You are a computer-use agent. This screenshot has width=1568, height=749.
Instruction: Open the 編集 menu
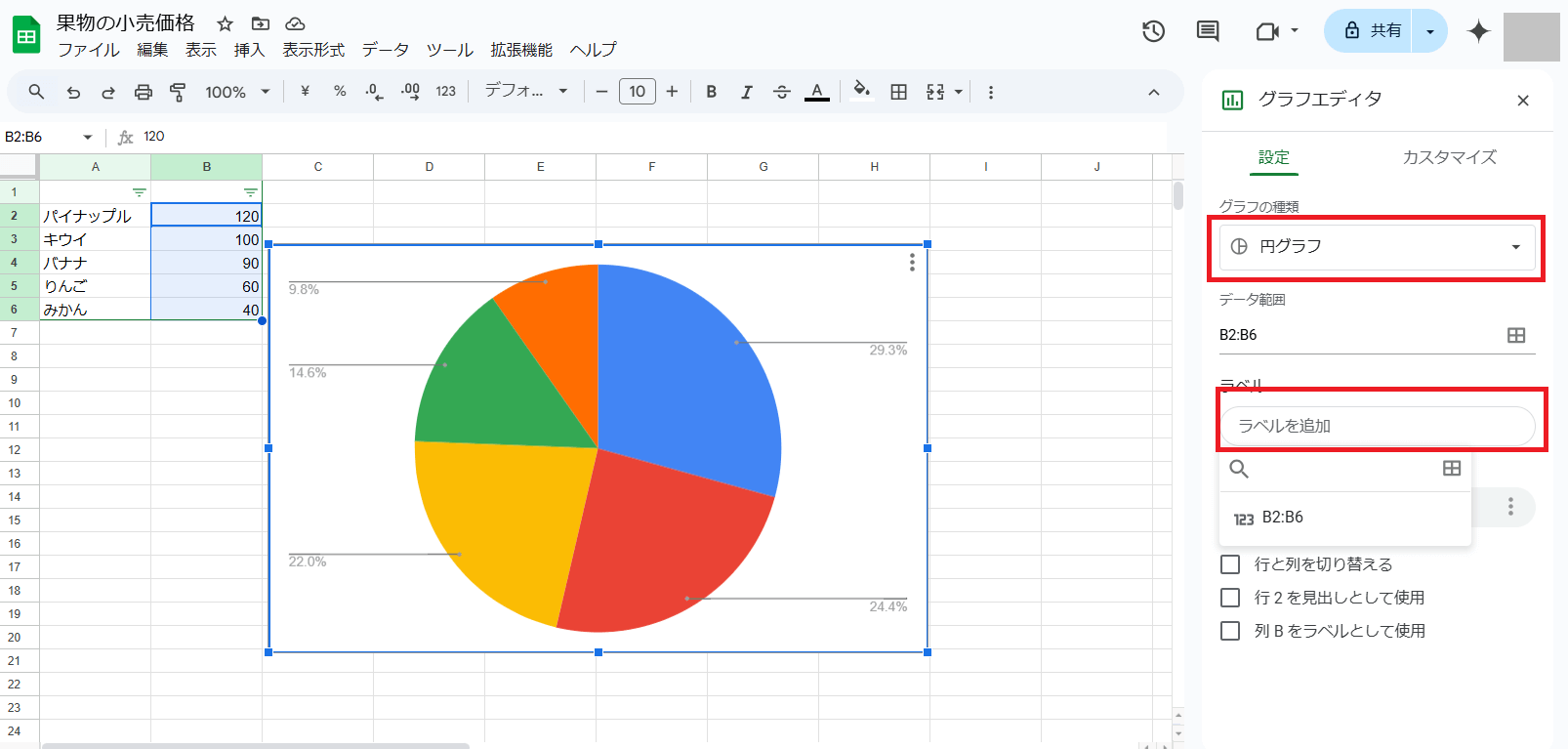click(152, 50)
